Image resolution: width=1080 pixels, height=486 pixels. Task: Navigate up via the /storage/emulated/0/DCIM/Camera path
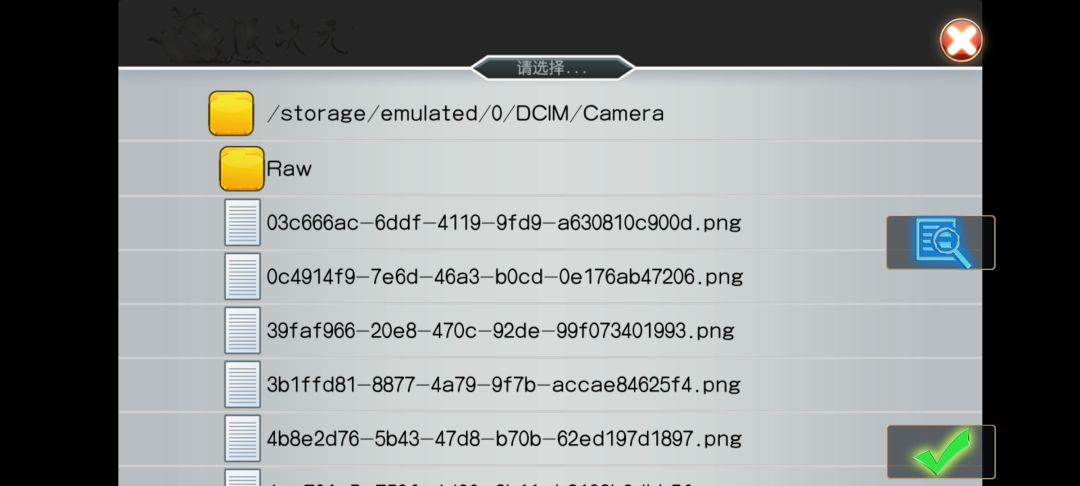(465, 114)
